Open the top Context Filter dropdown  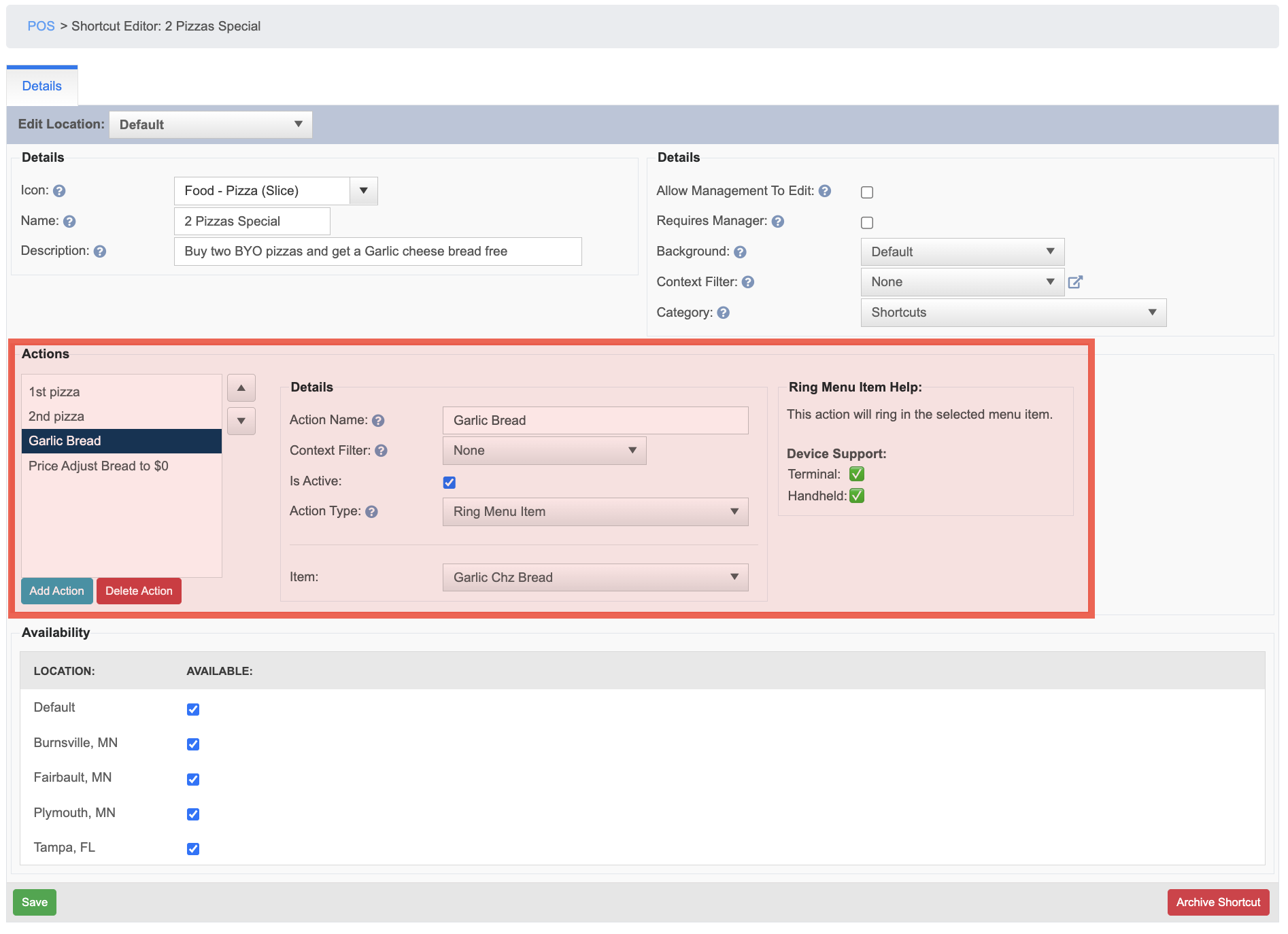[962, 282]
